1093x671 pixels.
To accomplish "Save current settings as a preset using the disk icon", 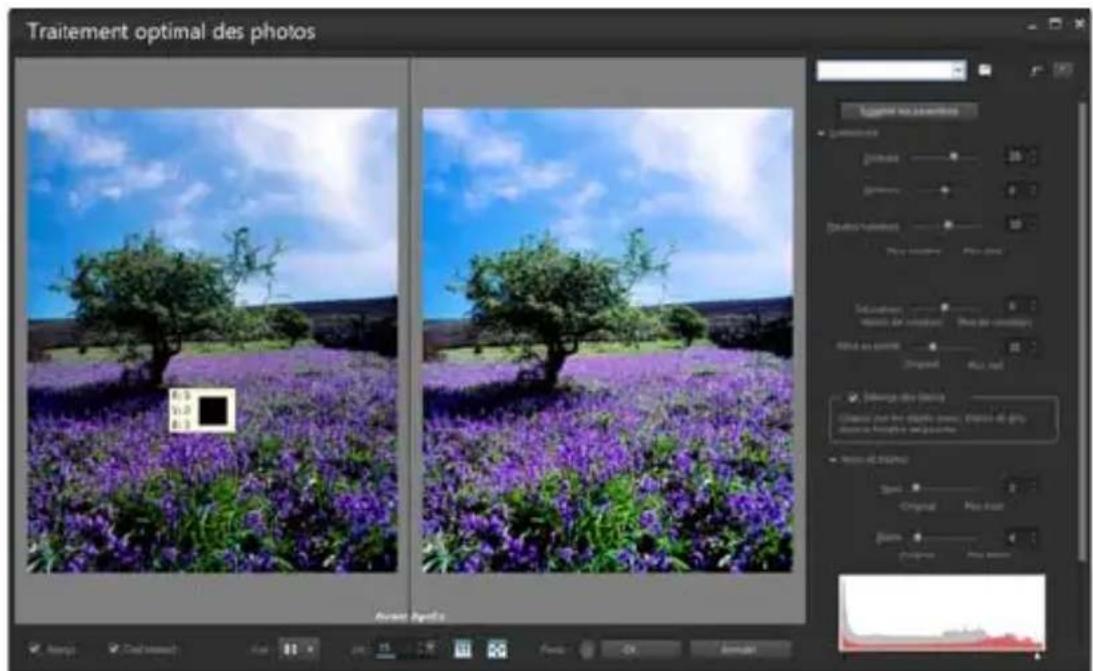I will click(x=985, y=72).
